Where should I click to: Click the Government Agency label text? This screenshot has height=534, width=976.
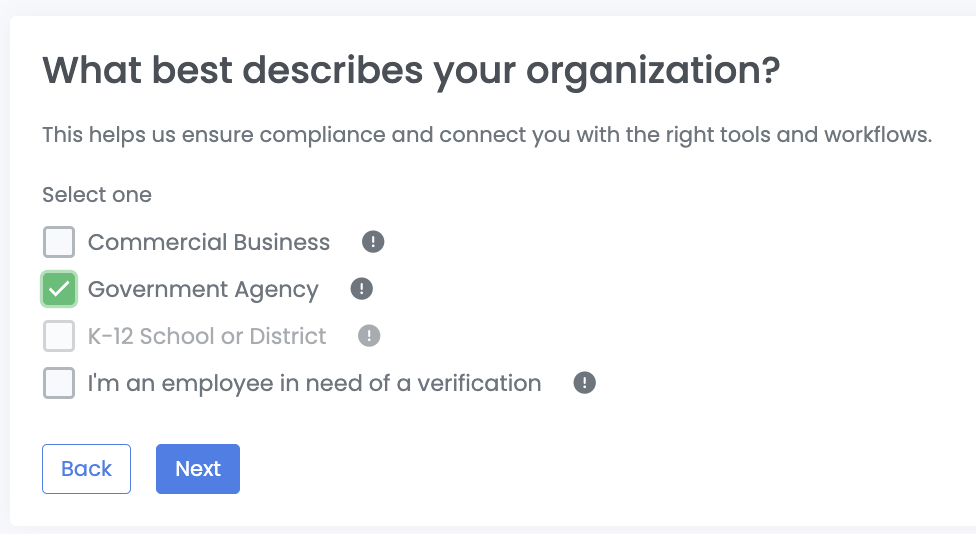[x=203, y=289]
